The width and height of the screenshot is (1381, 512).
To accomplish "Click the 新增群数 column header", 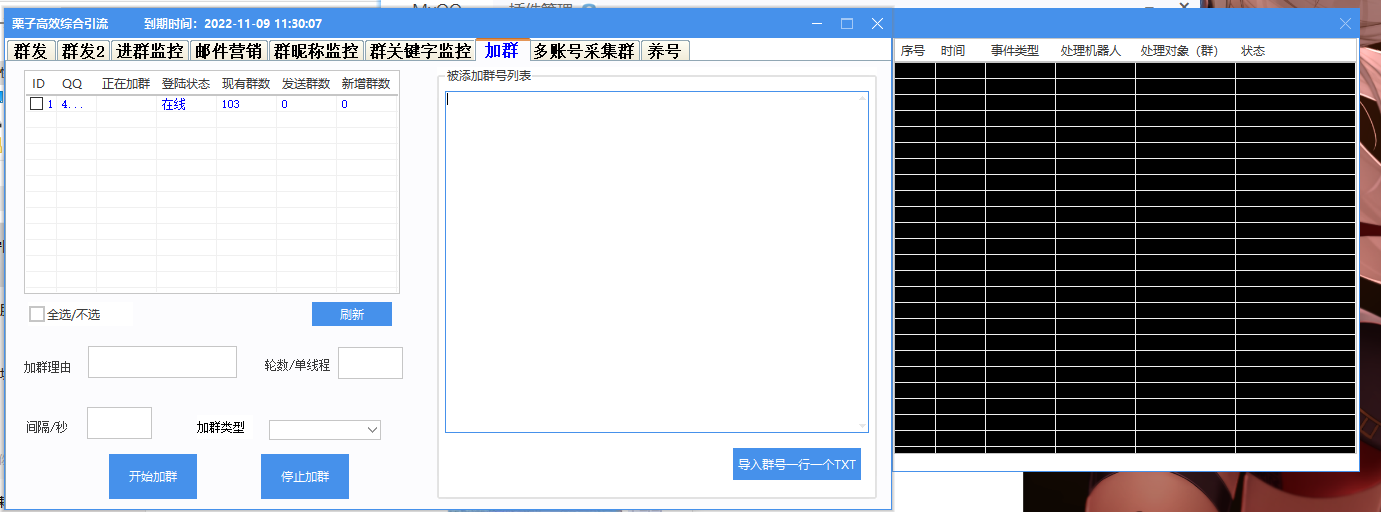I will click(x=366, y=84).
